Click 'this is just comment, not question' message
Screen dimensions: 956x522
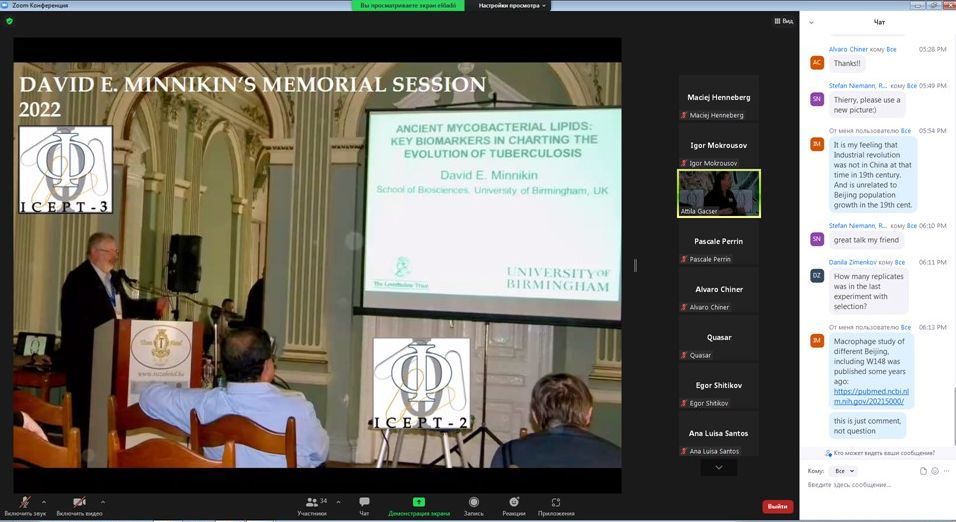pyautogui.click(x=867, y=426)
